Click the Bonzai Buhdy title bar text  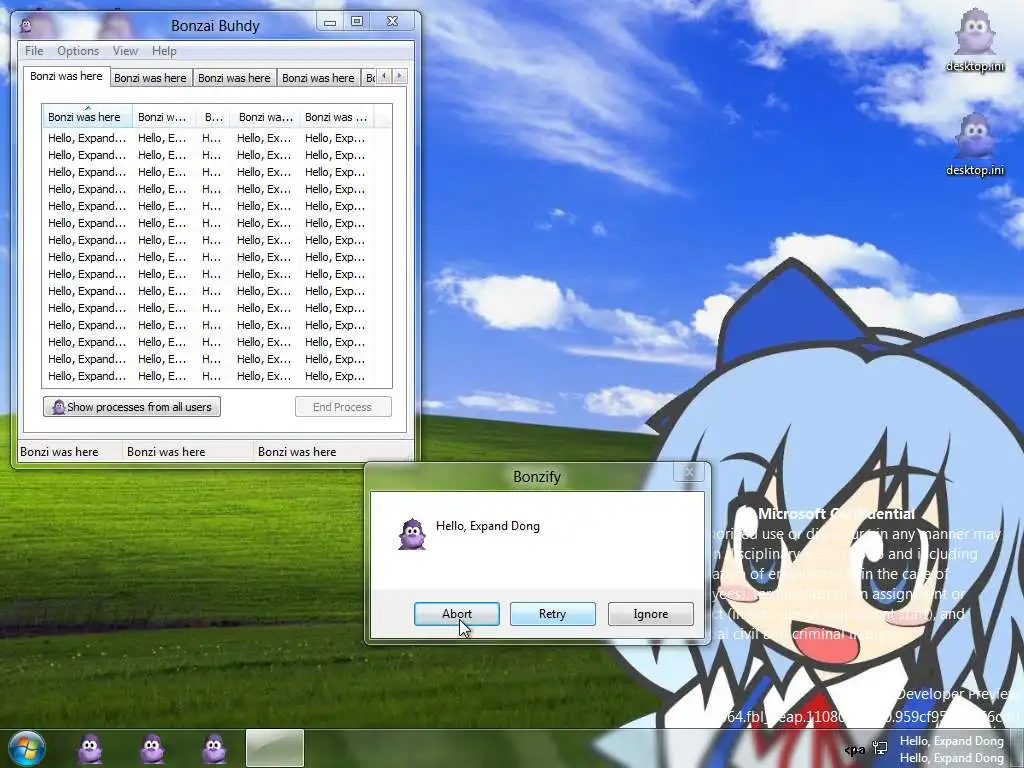(x=216, y=25)
